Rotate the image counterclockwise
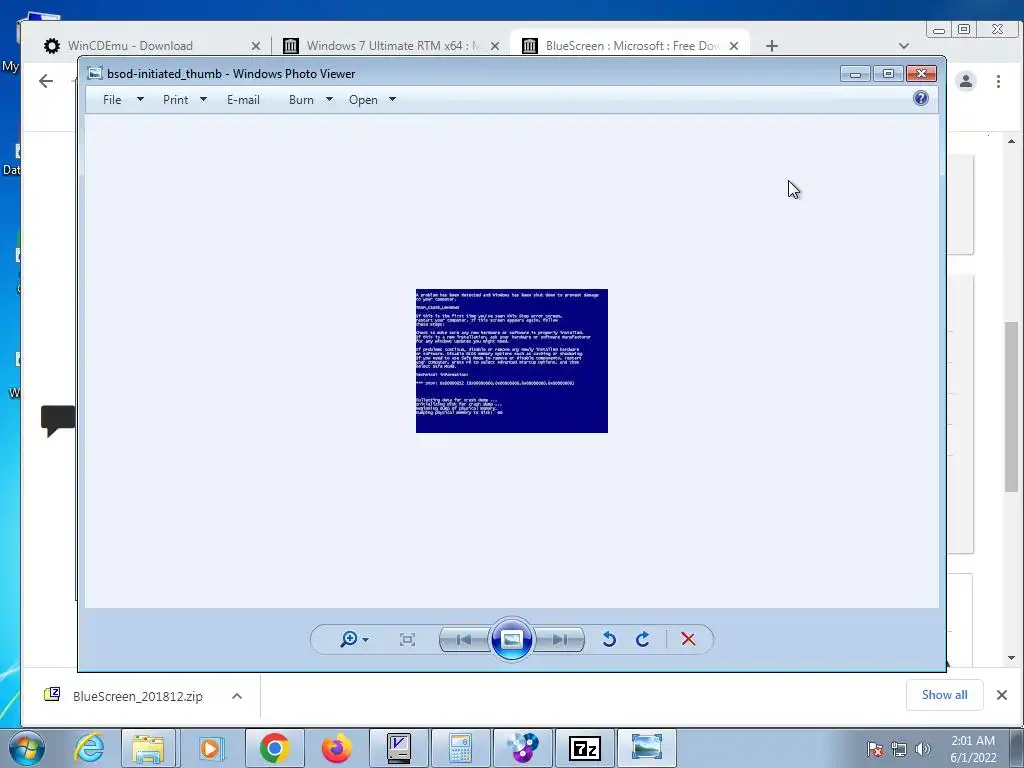 coord(609,639)
